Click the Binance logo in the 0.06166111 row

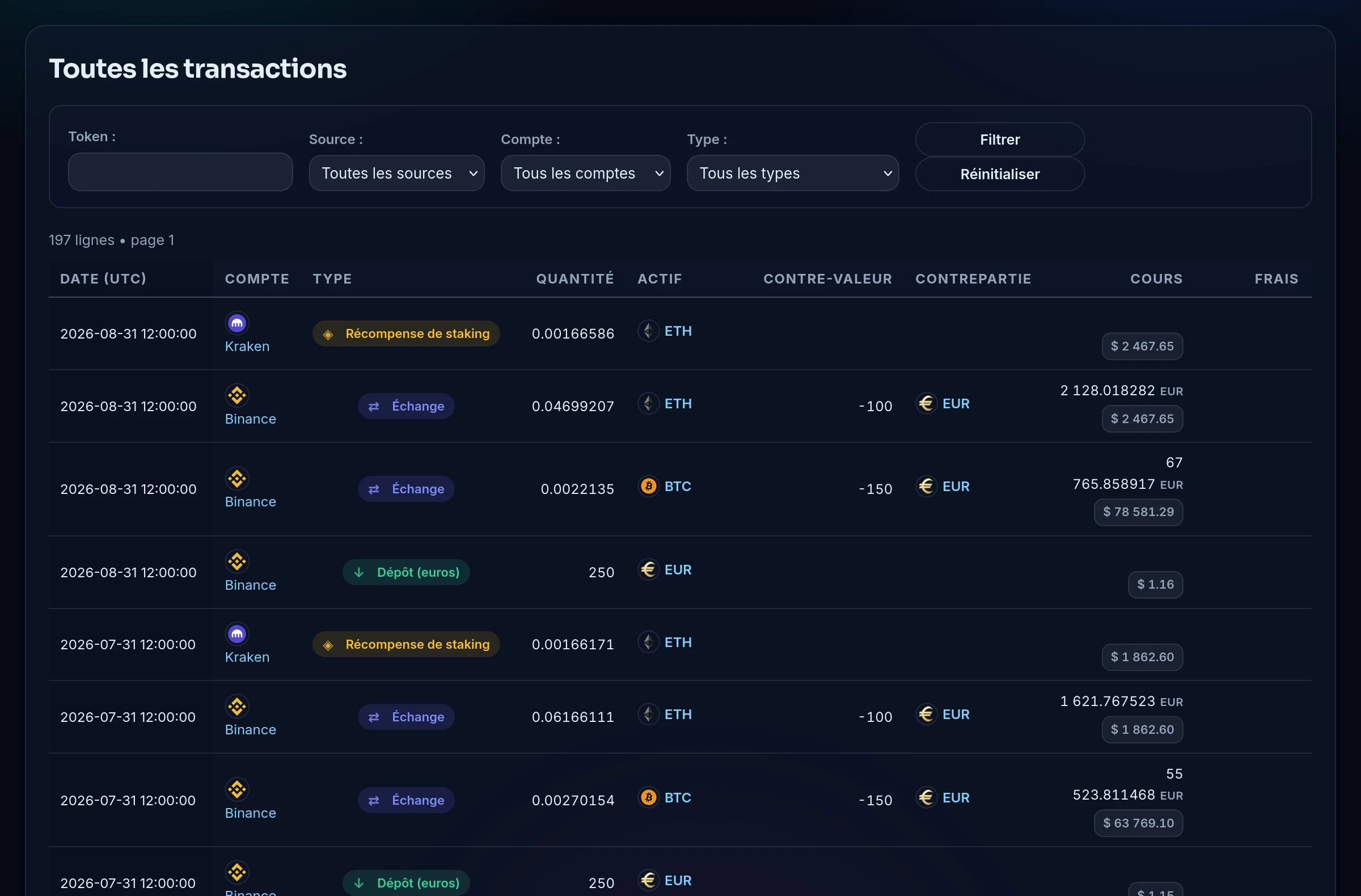(236, 706)
